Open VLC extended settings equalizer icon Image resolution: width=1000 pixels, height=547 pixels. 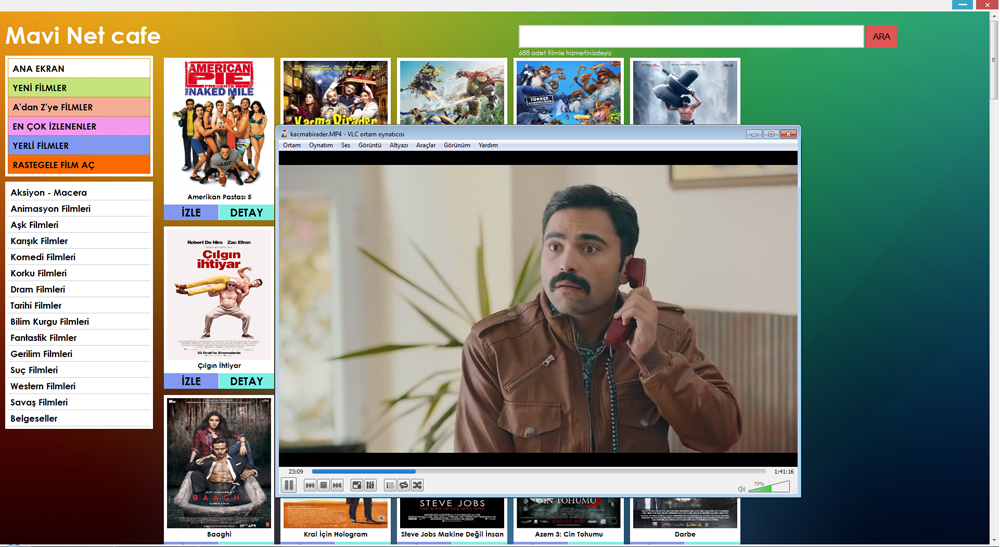pos(370,485)
